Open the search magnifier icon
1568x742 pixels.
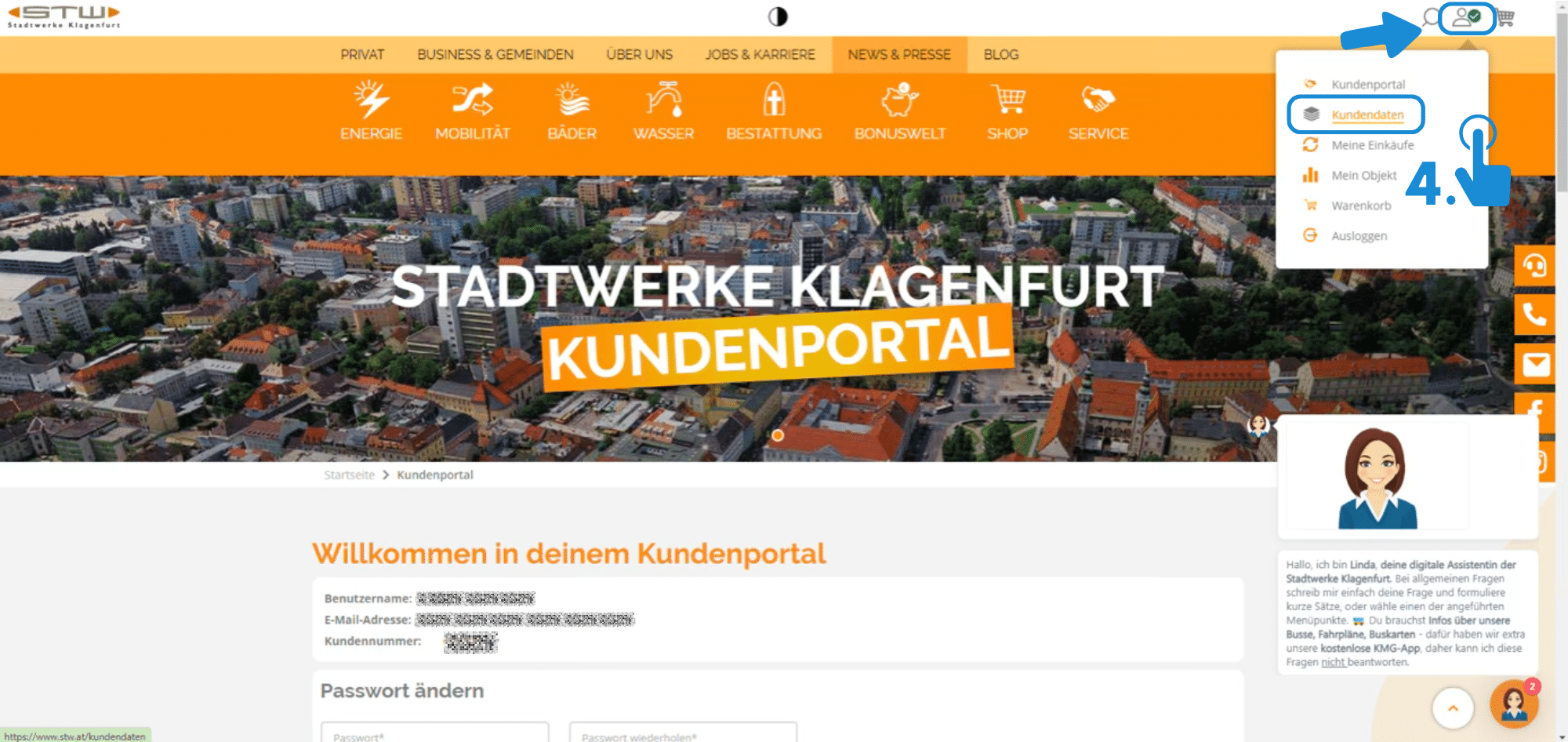[x=1432, y=17]
